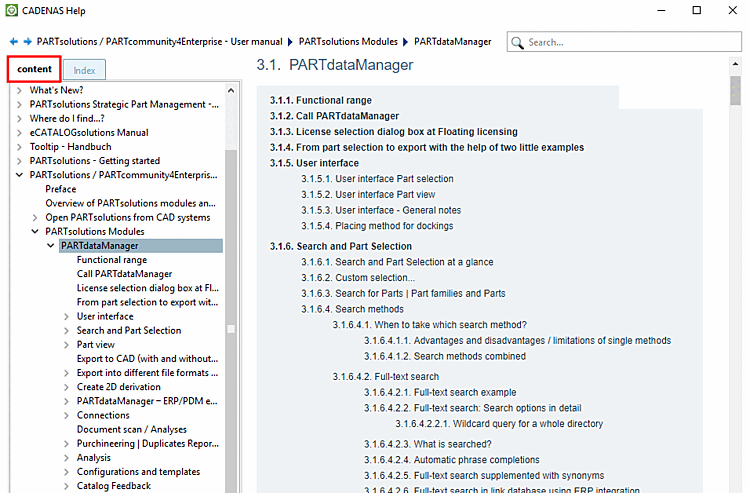Click the search magnifier icon
The width and height of the screenshot is (750, 493).
click(x=517, y=43)
